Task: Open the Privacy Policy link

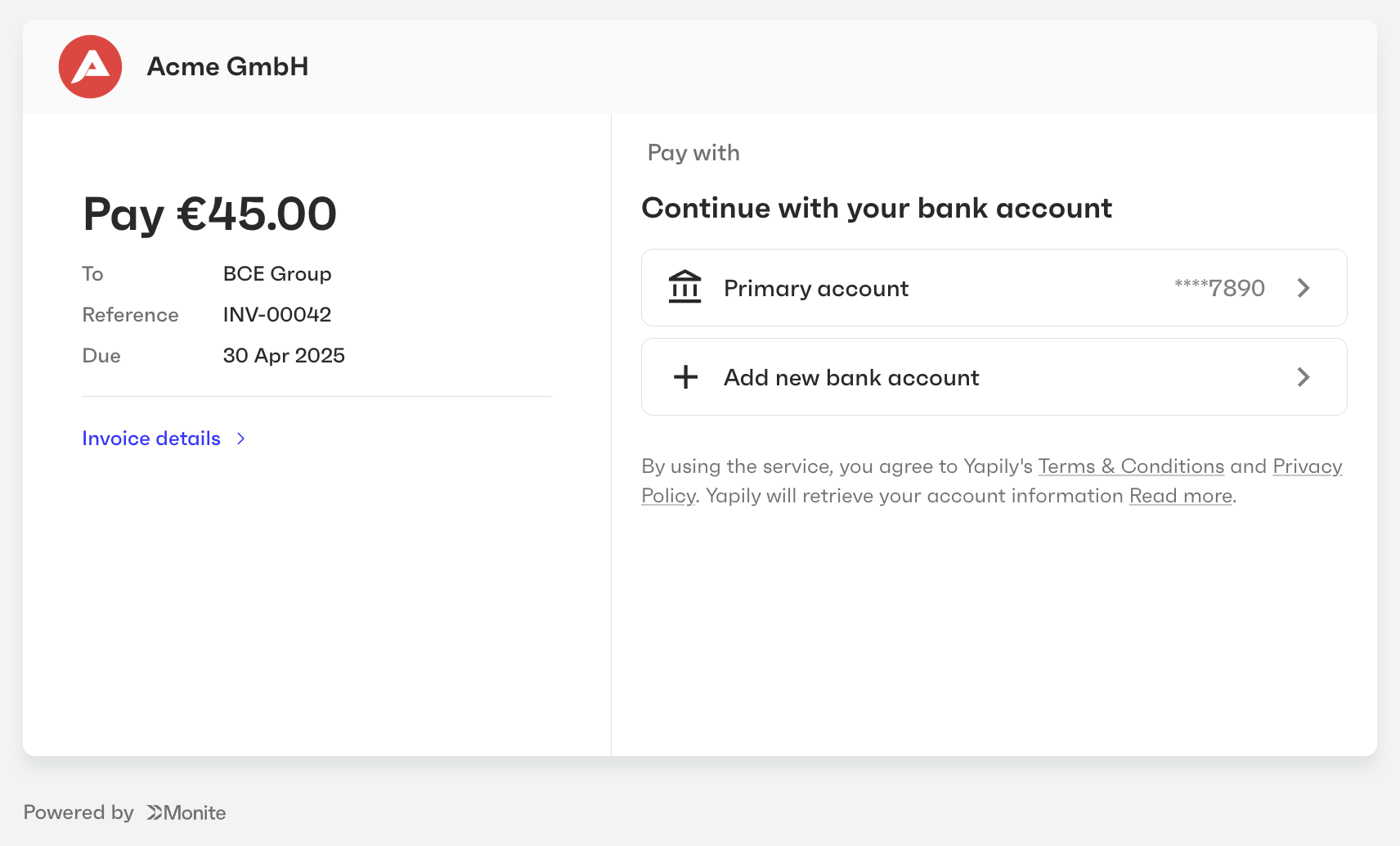Action: [1306, 466]
